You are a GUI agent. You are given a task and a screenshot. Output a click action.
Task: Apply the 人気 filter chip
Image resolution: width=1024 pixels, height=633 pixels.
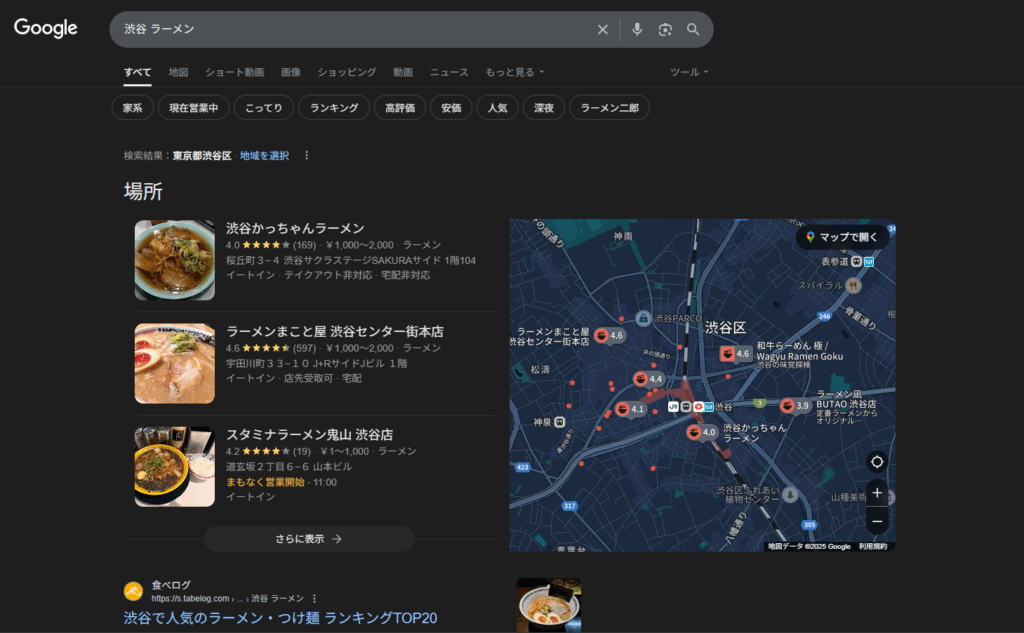498,108
